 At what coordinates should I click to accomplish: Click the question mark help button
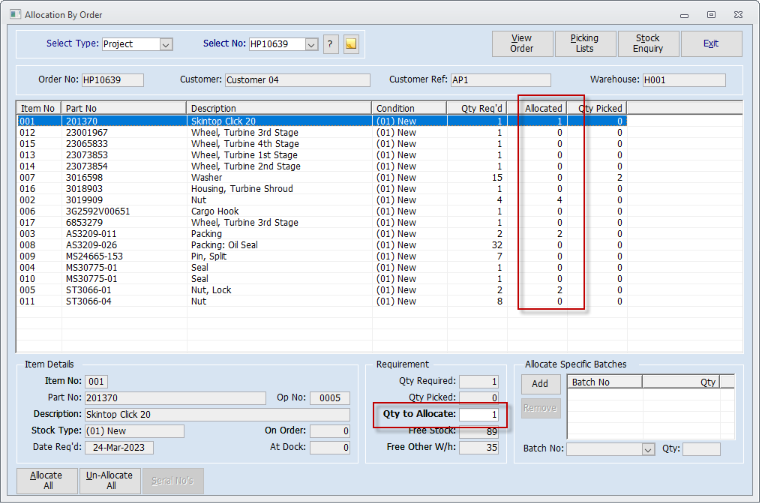(330, 44)
